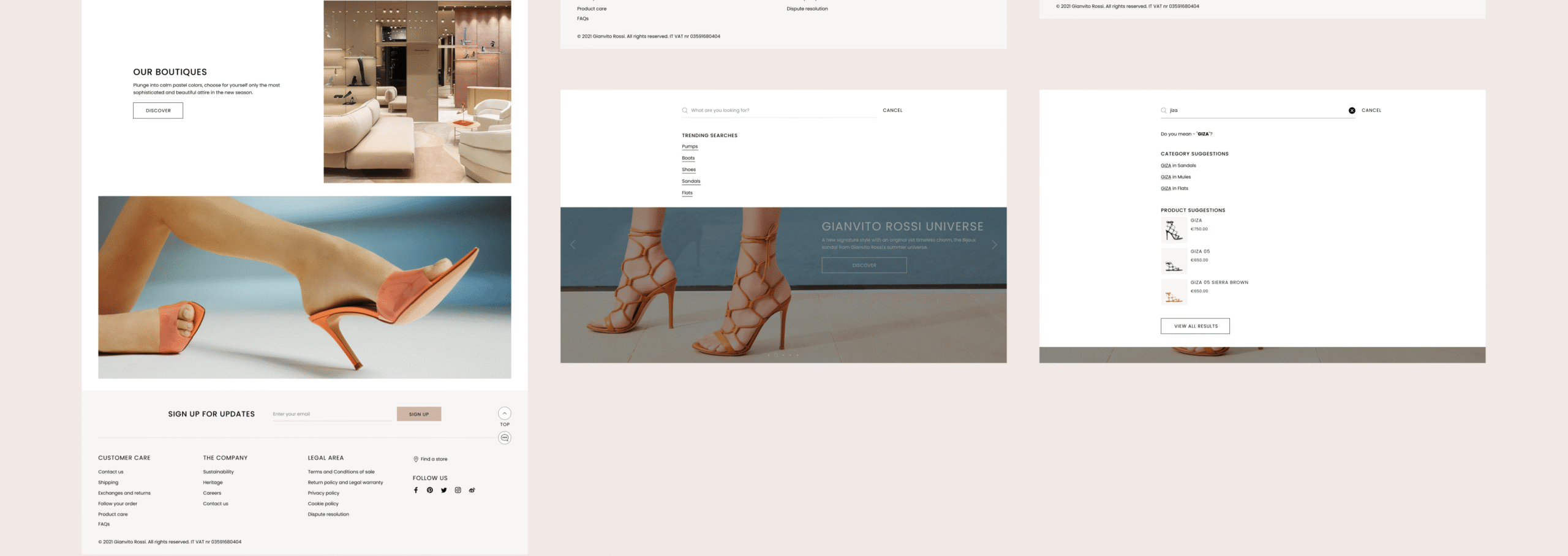Screen dimensions: 1568x556
Task: Clear the 'jiza' search with the round X icon
Action: point(1352,110)
